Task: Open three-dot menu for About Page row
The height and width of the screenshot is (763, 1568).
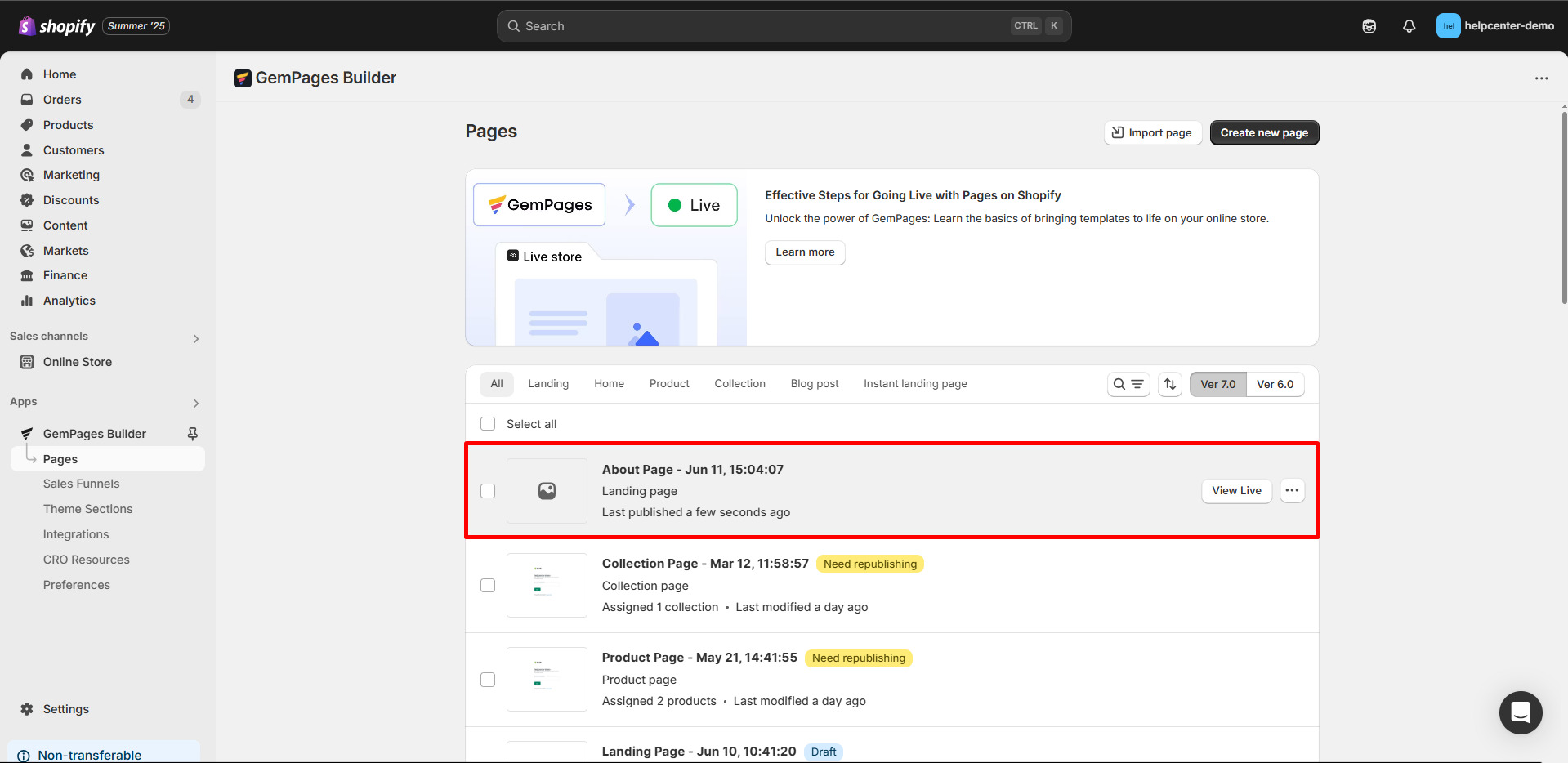Action: (1292, 491)
